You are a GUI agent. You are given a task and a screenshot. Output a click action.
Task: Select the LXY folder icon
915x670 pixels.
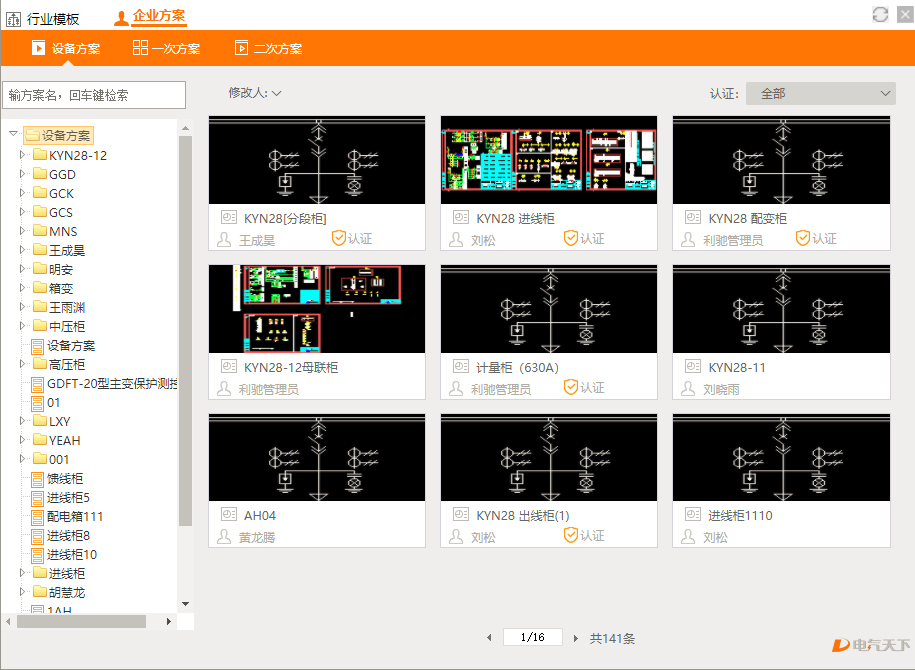(x=40, y=421)
